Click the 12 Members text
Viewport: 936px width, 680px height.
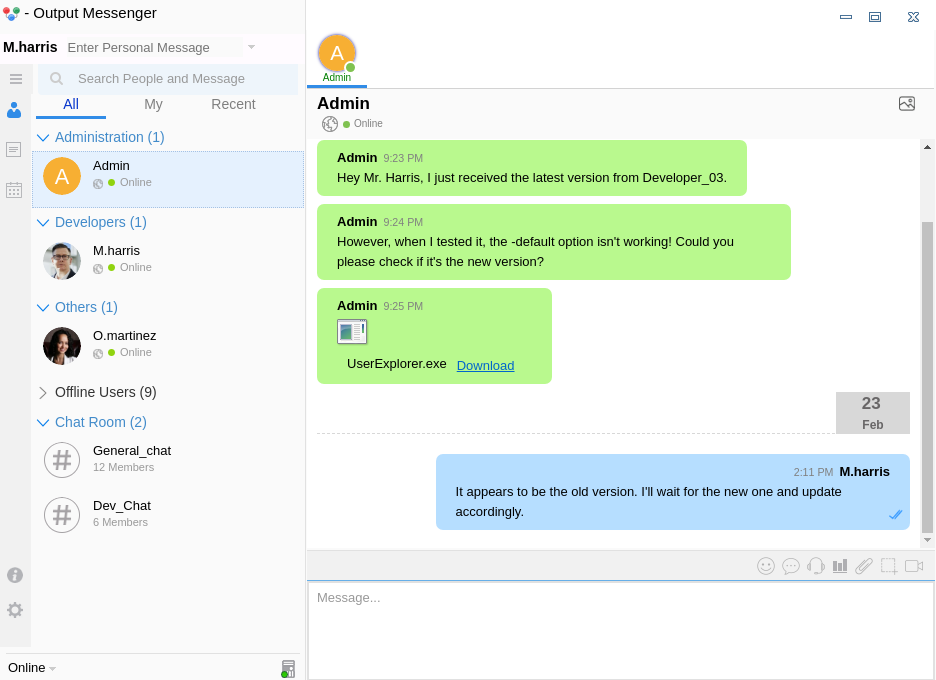[124, 467]
